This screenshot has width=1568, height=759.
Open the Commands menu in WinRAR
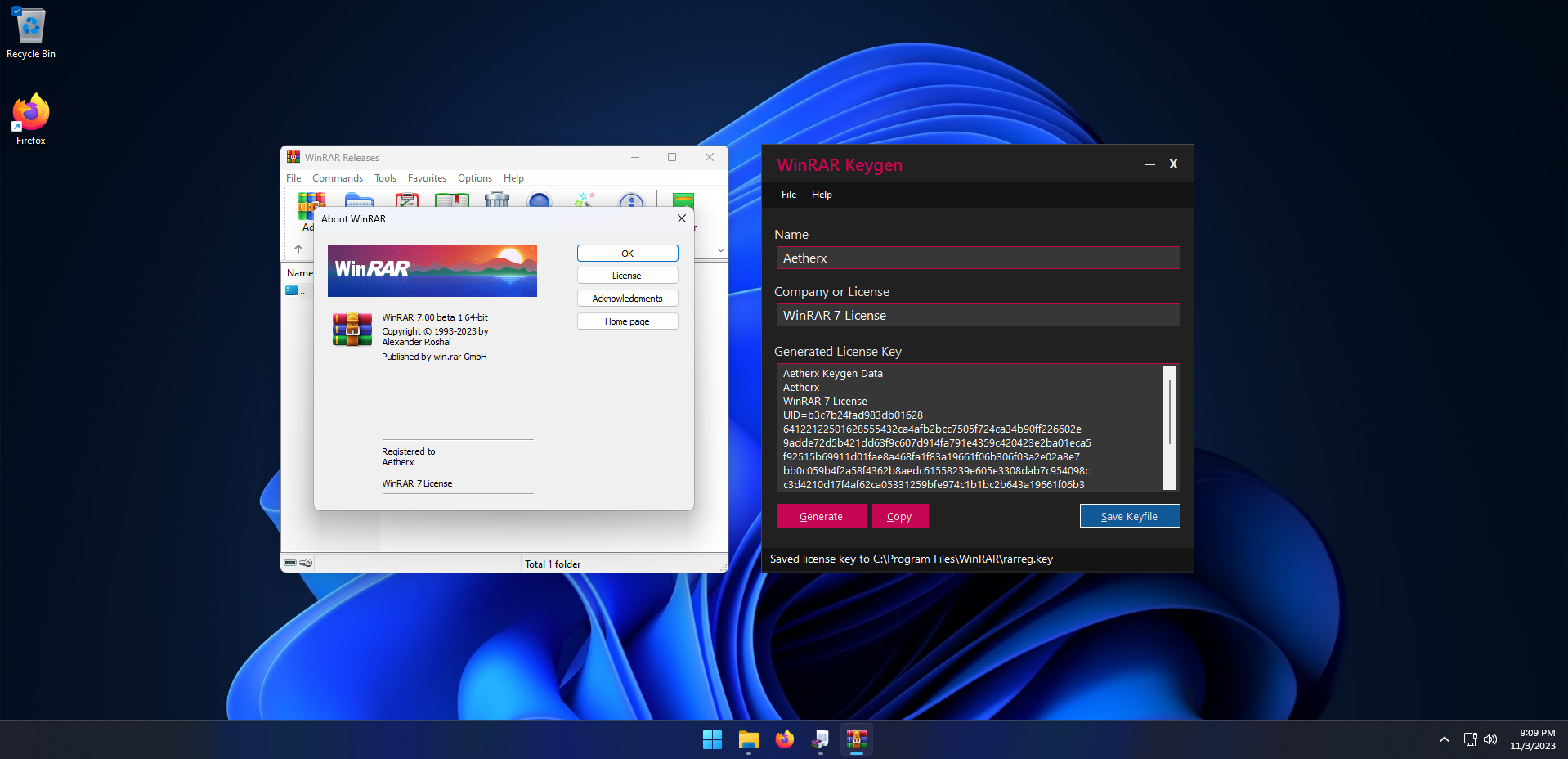pos(338,178)
